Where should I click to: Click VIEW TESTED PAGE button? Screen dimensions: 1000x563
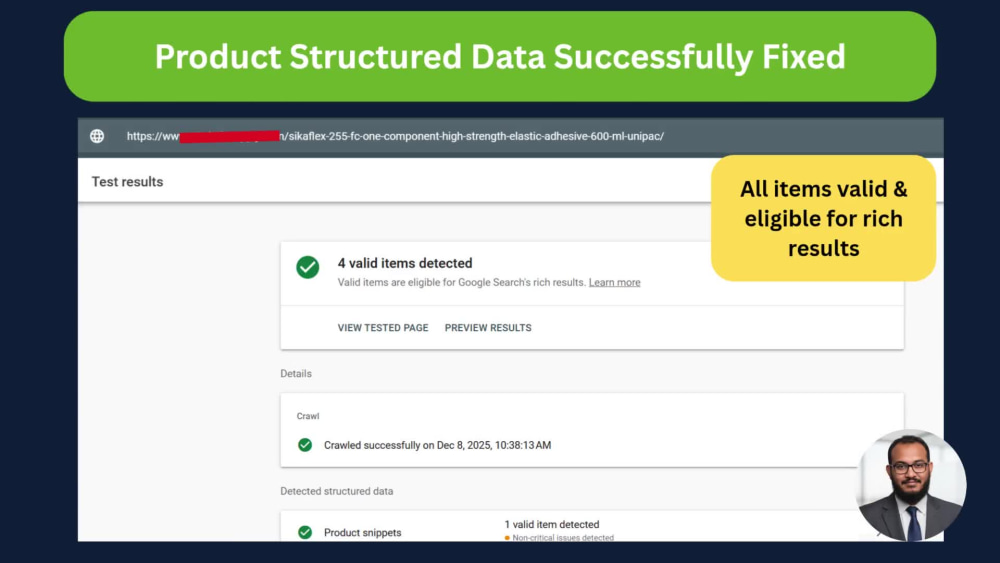click(383, 328)
